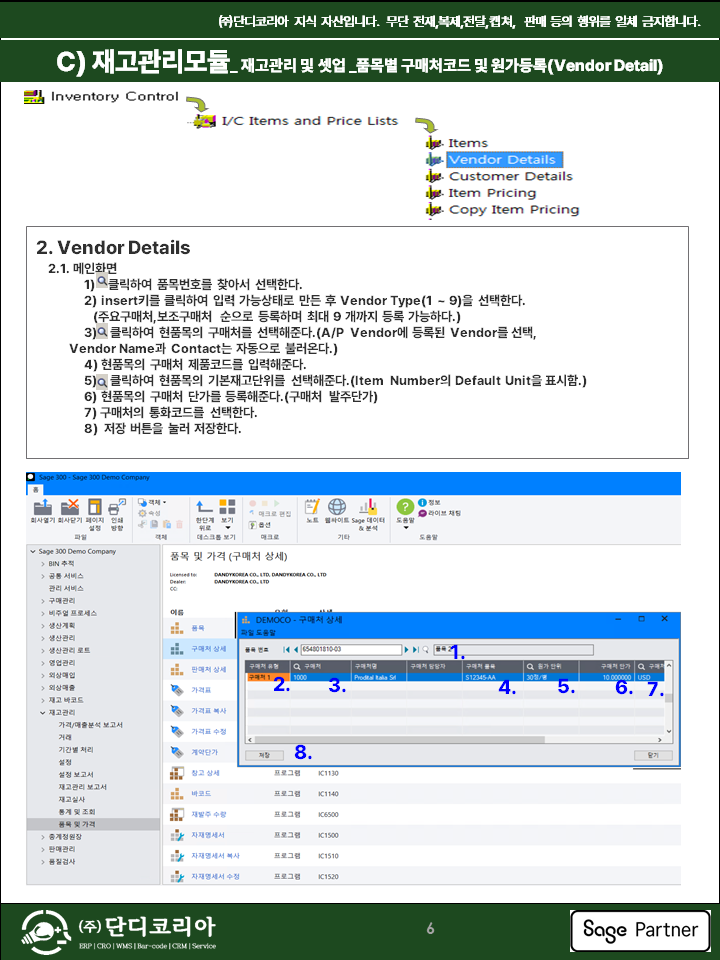Click the 구매처 column finder header
720x960 pixels.
tap(320, 666)
